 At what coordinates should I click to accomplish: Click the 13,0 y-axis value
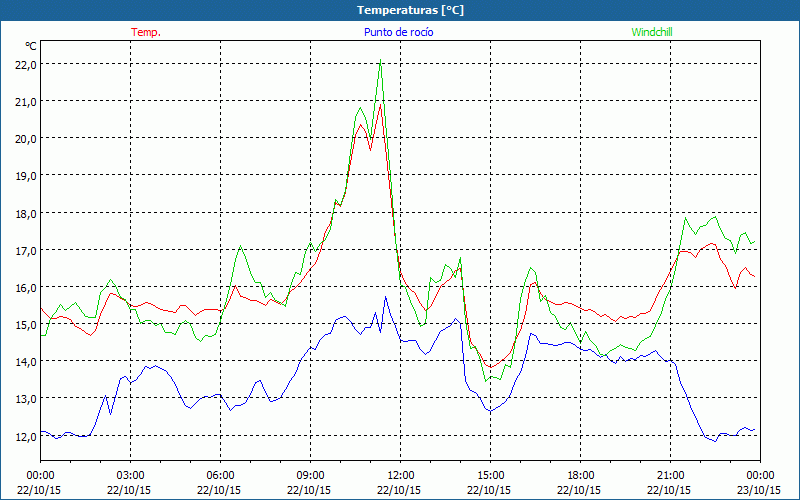tap(27, 398)
